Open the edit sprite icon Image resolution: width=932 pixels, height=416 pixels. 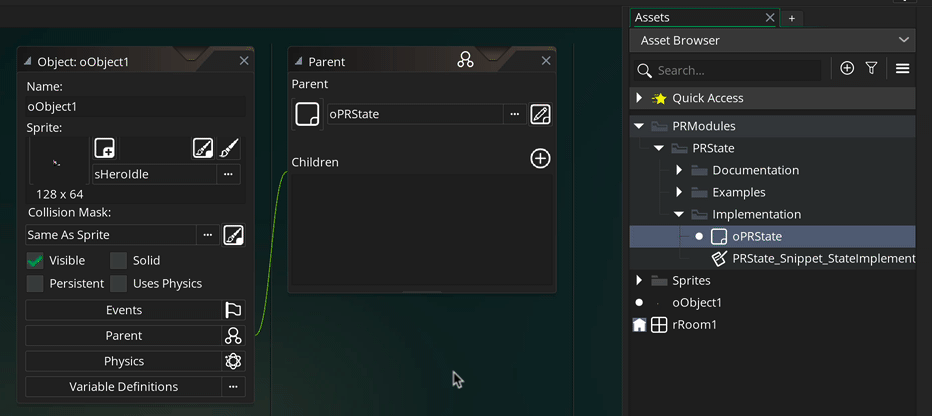pos(203,149)
